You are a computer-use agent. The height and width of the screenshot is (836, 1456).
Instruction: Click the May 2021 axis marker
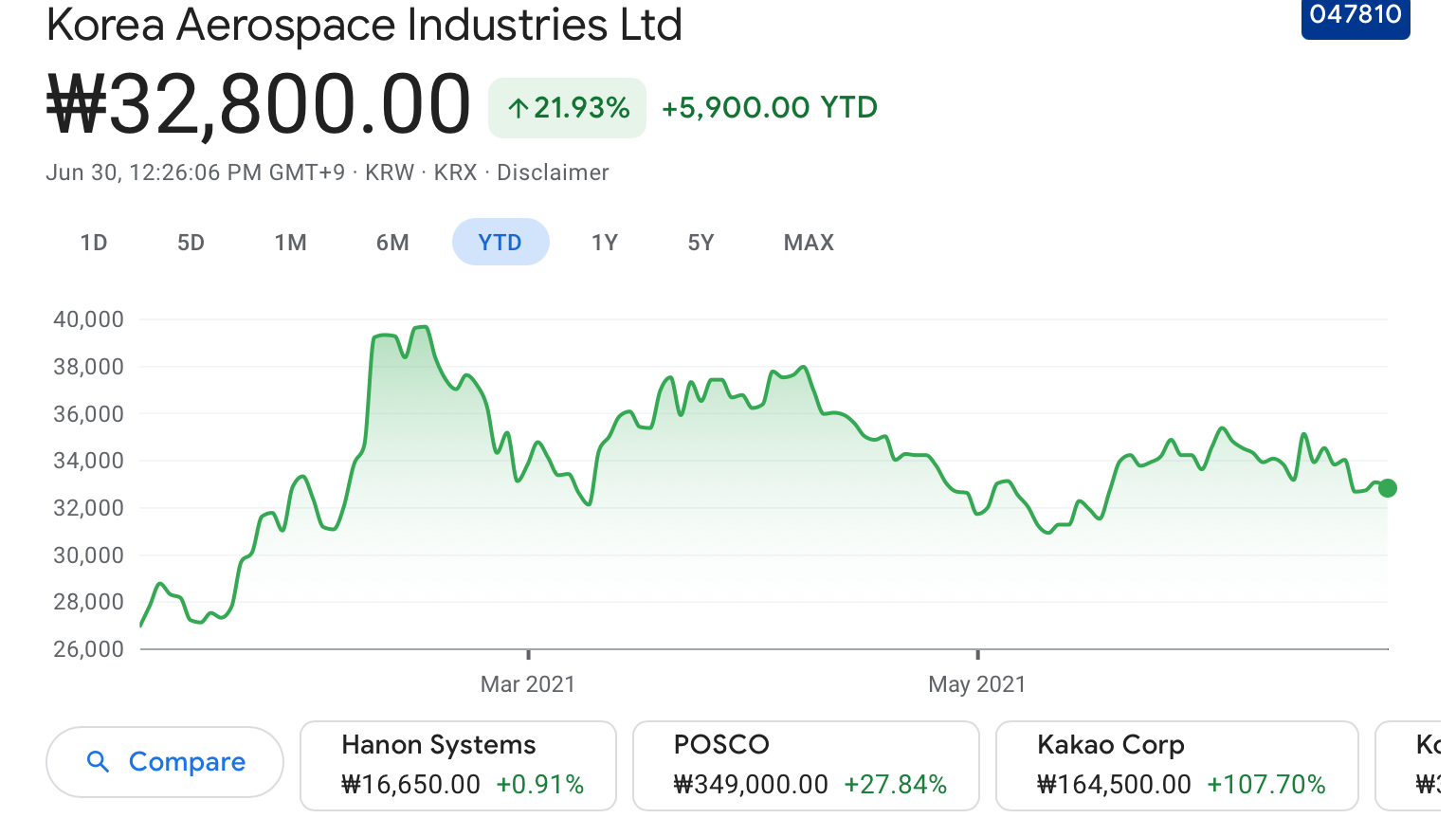pos(977,683)
